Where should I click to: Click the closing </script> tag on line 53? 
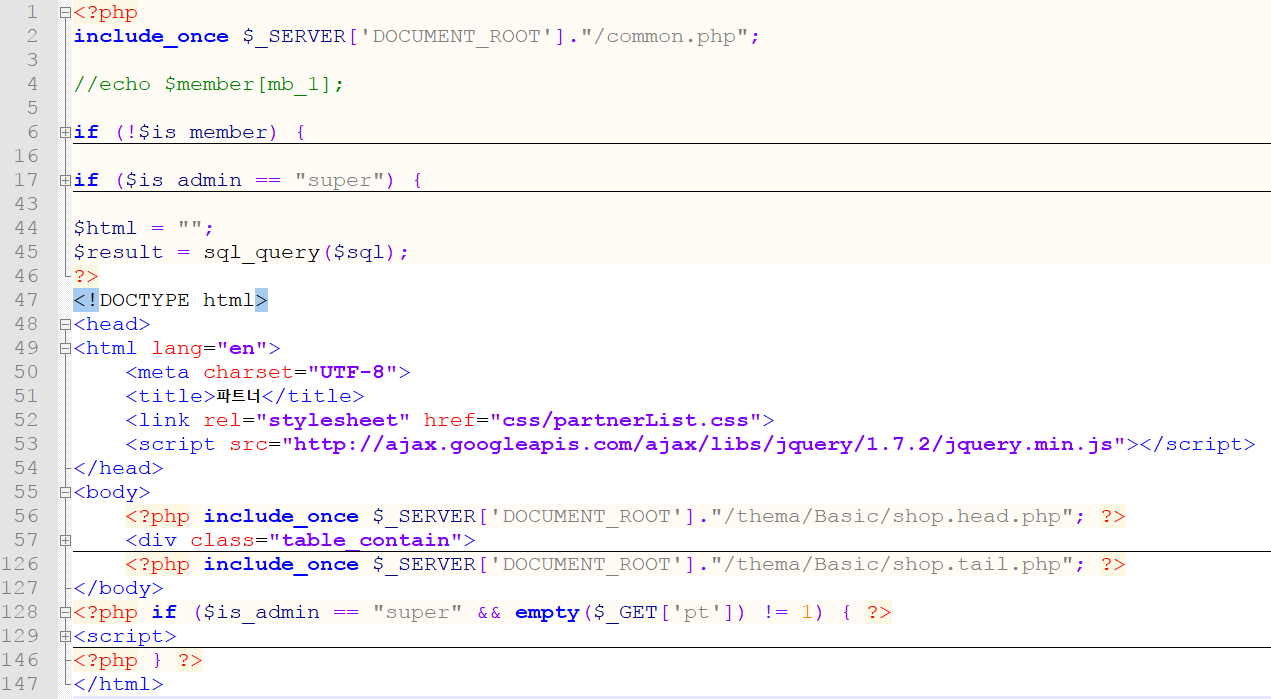(x=1196, y=444)
